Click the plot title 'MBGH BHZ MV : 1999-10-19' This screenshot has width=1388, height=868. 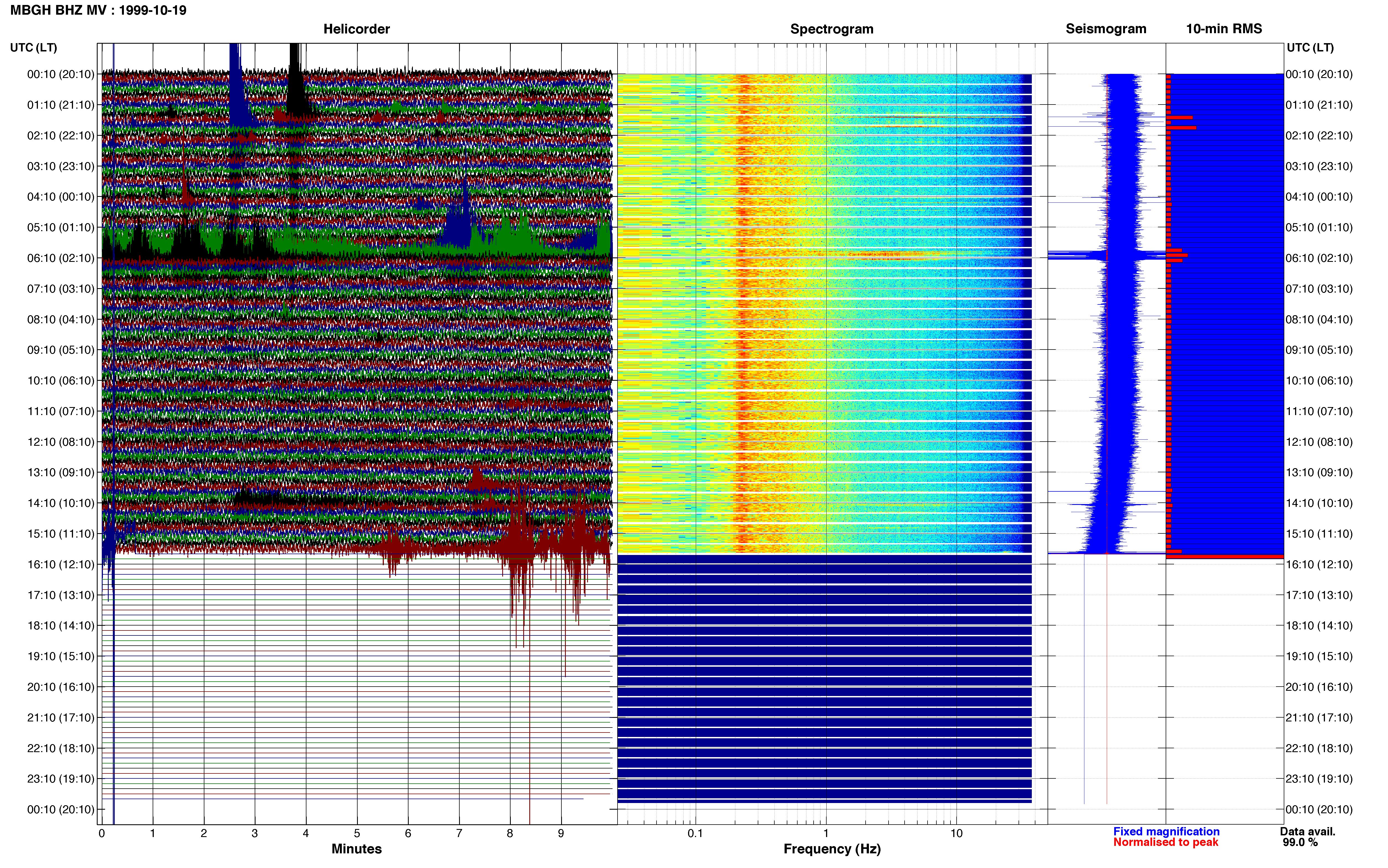tap(98, 10)
